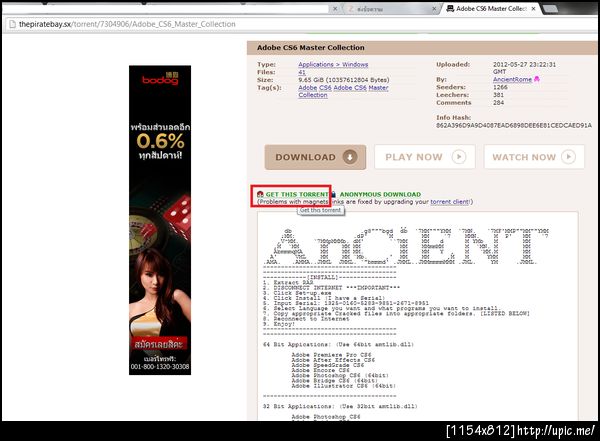Click the pirate ship favicon on the tab

(x=450, y=8)
